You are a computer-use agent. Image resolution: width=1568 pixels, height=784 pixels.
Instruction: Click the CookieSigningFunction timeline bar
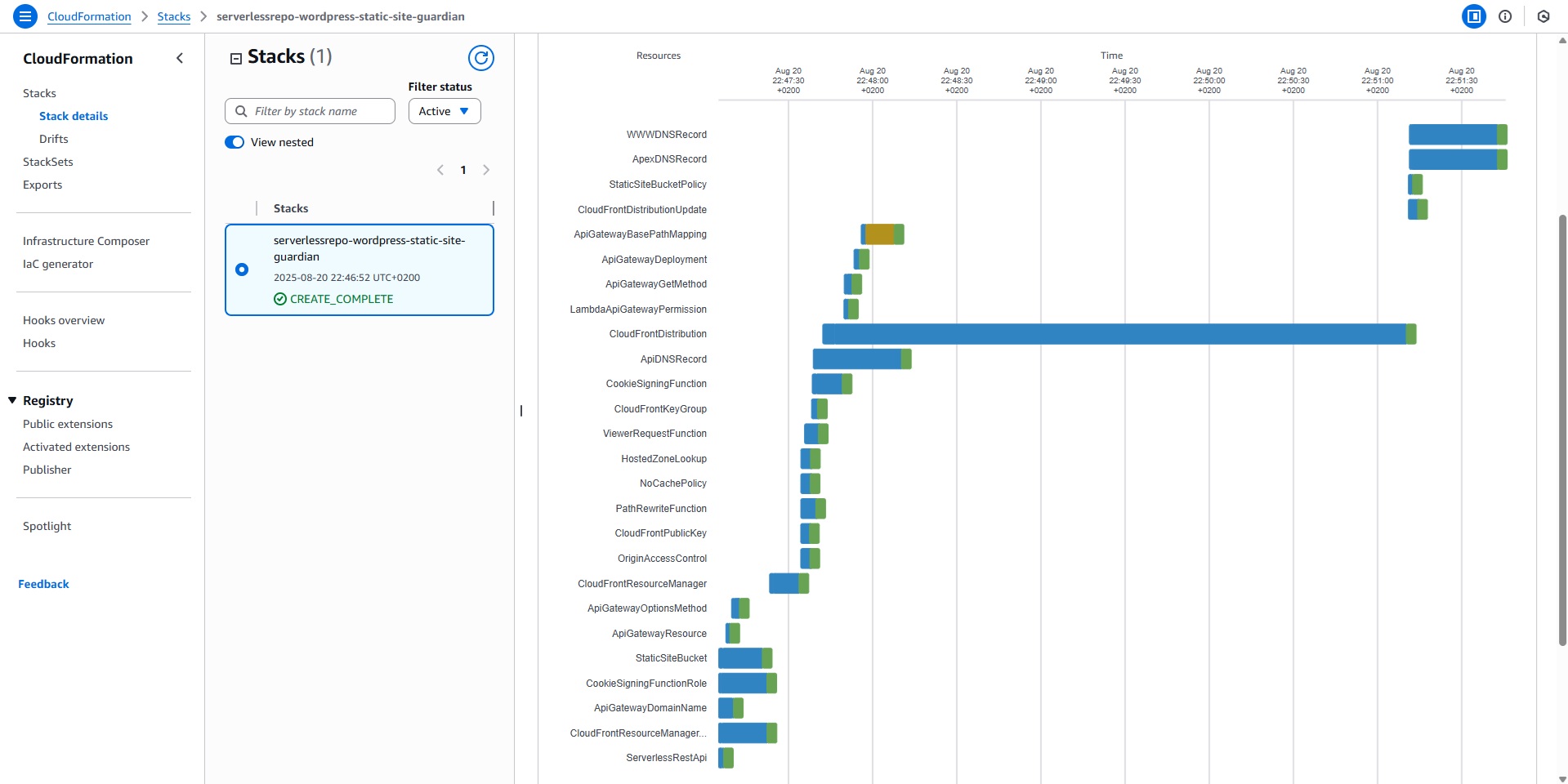click(832, 384)
